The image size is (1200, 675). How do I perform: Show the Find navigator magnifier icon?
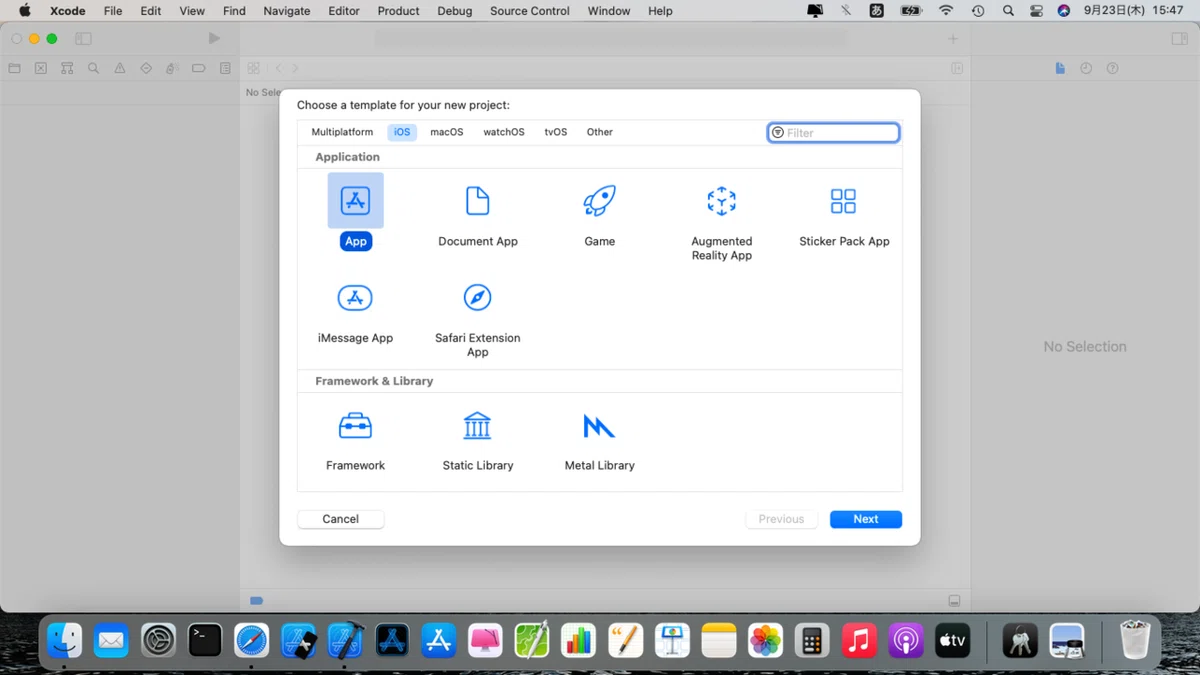pyautogui.click(x=93, y=68)
